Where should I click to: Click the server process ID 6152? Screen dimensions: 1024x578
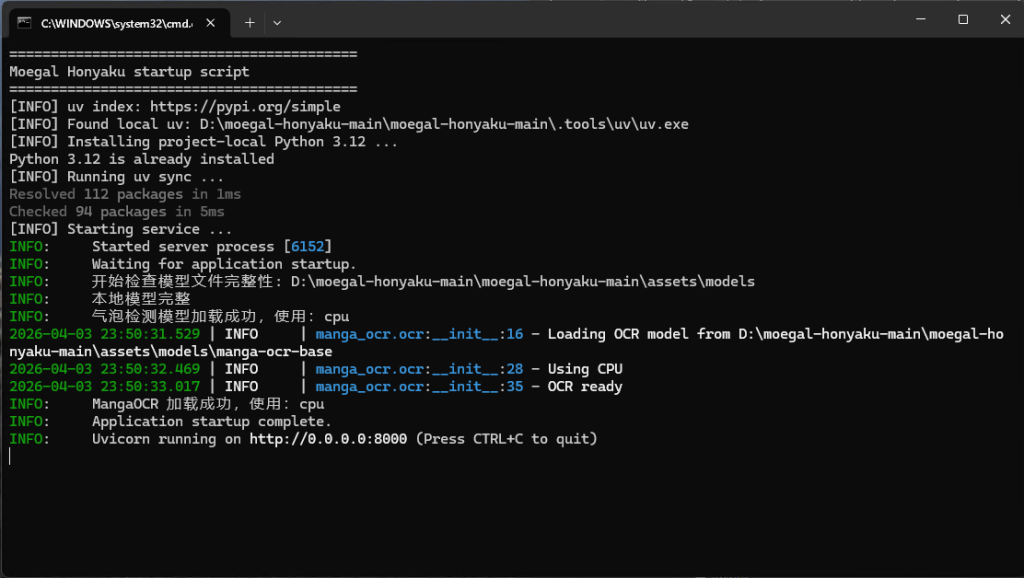pyautogui.click(x=307, y=246)
